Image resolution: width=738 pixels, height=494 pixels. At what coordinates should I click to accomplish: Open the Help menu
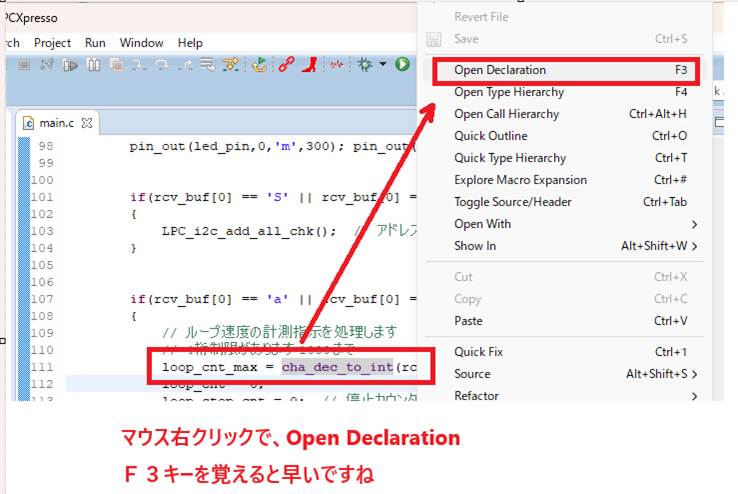click(x=190, y=43)
